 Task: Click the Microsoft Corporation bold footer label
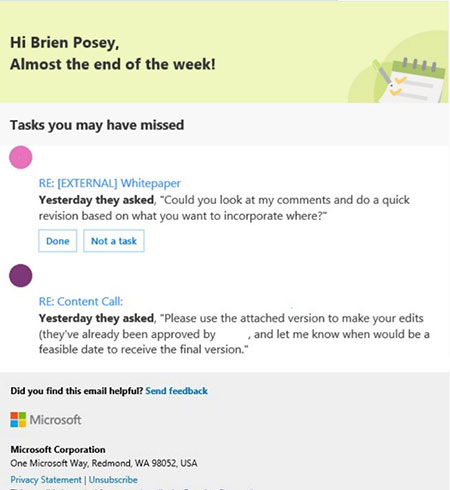pyautogui.click(x=58, y=449)
